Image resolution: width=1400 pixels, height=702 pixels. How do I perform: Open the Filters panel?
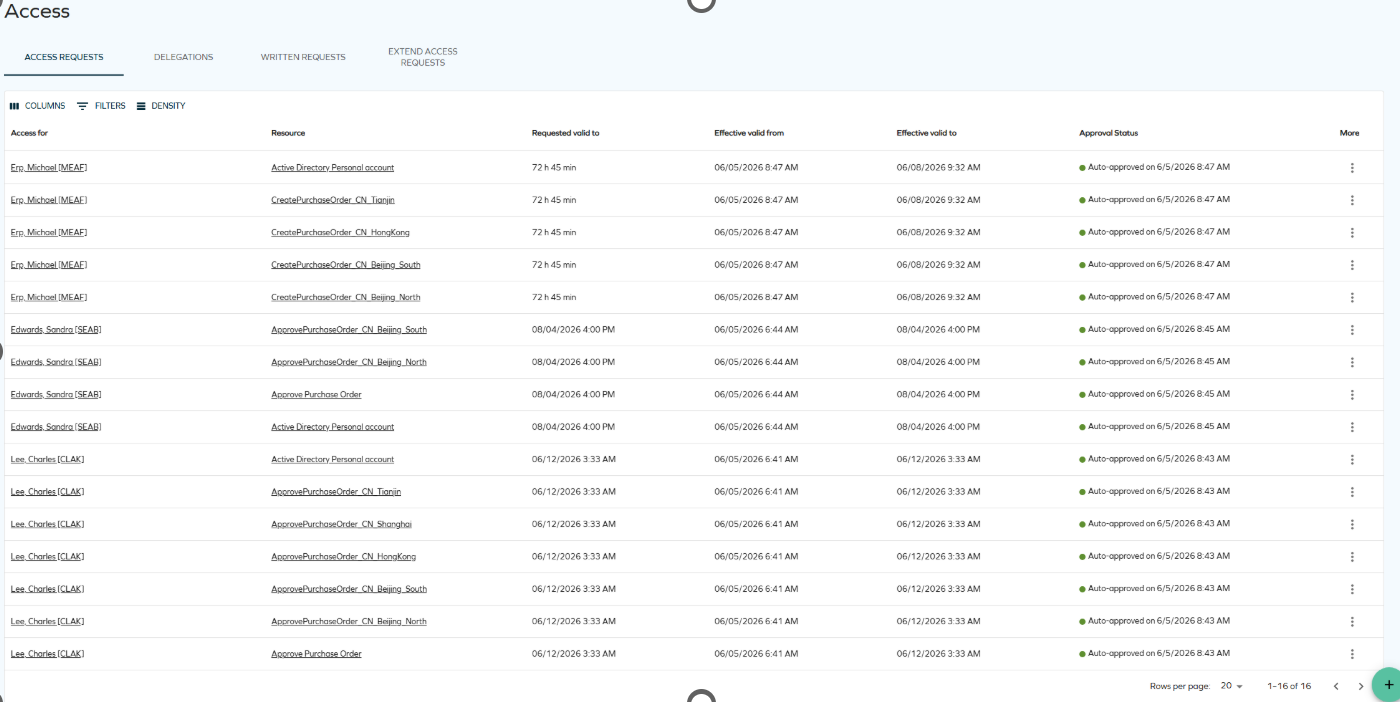[101, 106]
